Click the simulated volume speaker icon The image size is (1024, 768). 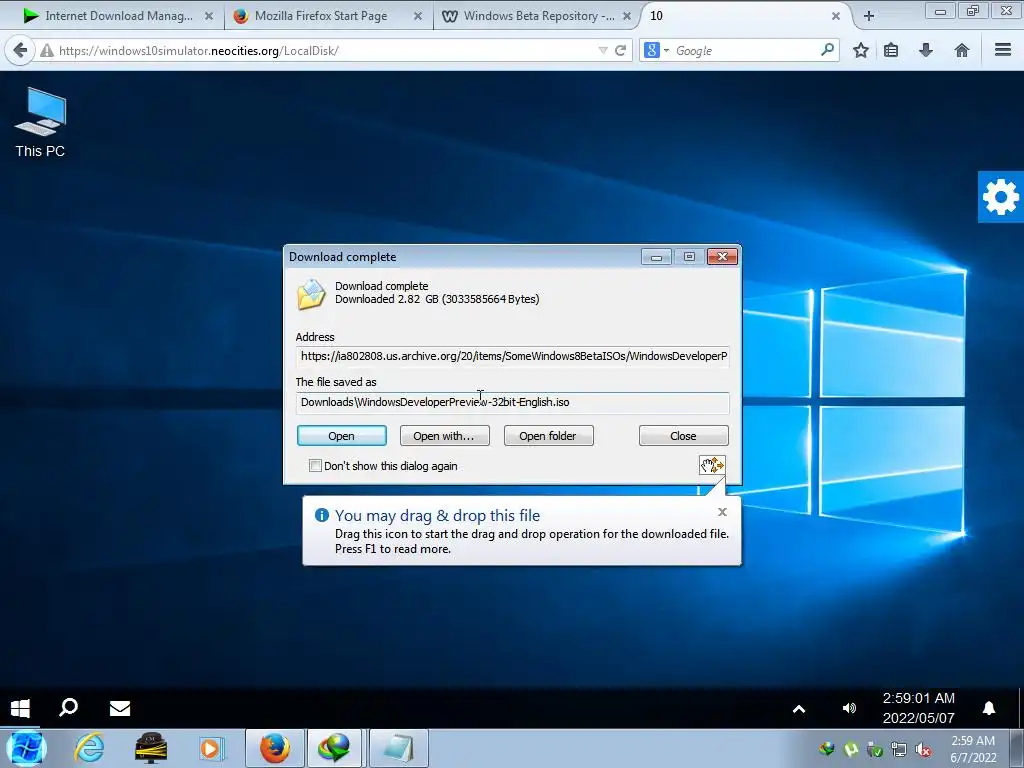(x=849, y=709)
